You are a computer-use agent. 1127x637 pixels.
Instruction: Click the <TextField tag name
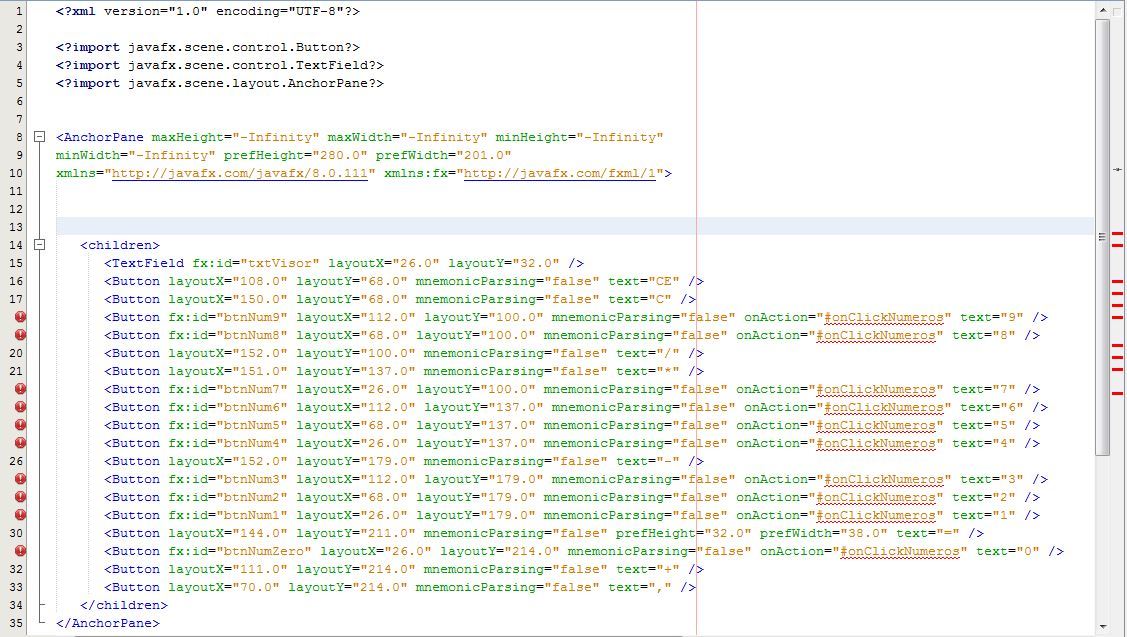144,263
